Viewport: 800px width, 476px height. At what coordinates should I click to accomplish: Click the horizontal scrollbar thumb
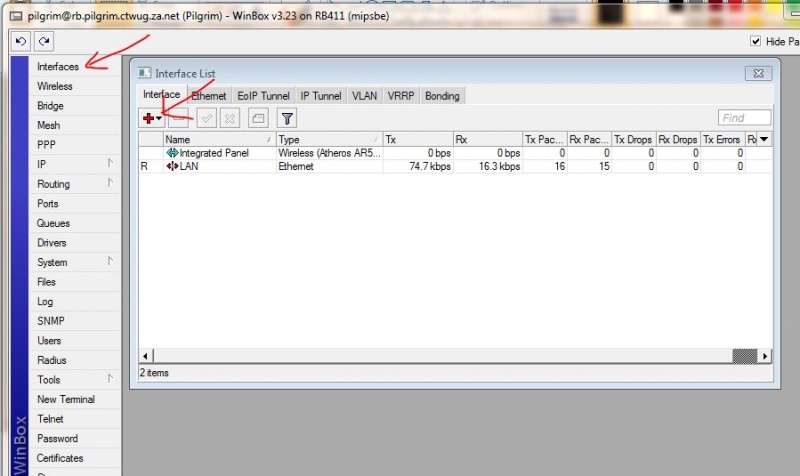pyautogui.click(x=745, y=356)
